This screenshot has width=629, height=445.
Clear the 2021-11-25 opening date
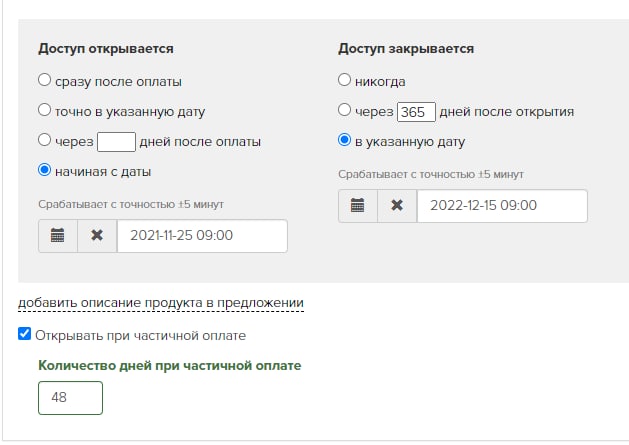[97, 236]
